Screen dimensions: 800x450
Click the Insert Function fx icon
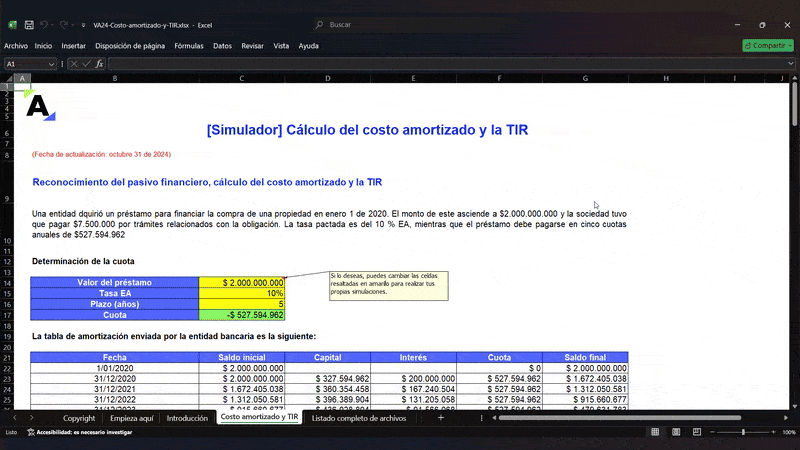coord(100,64)
